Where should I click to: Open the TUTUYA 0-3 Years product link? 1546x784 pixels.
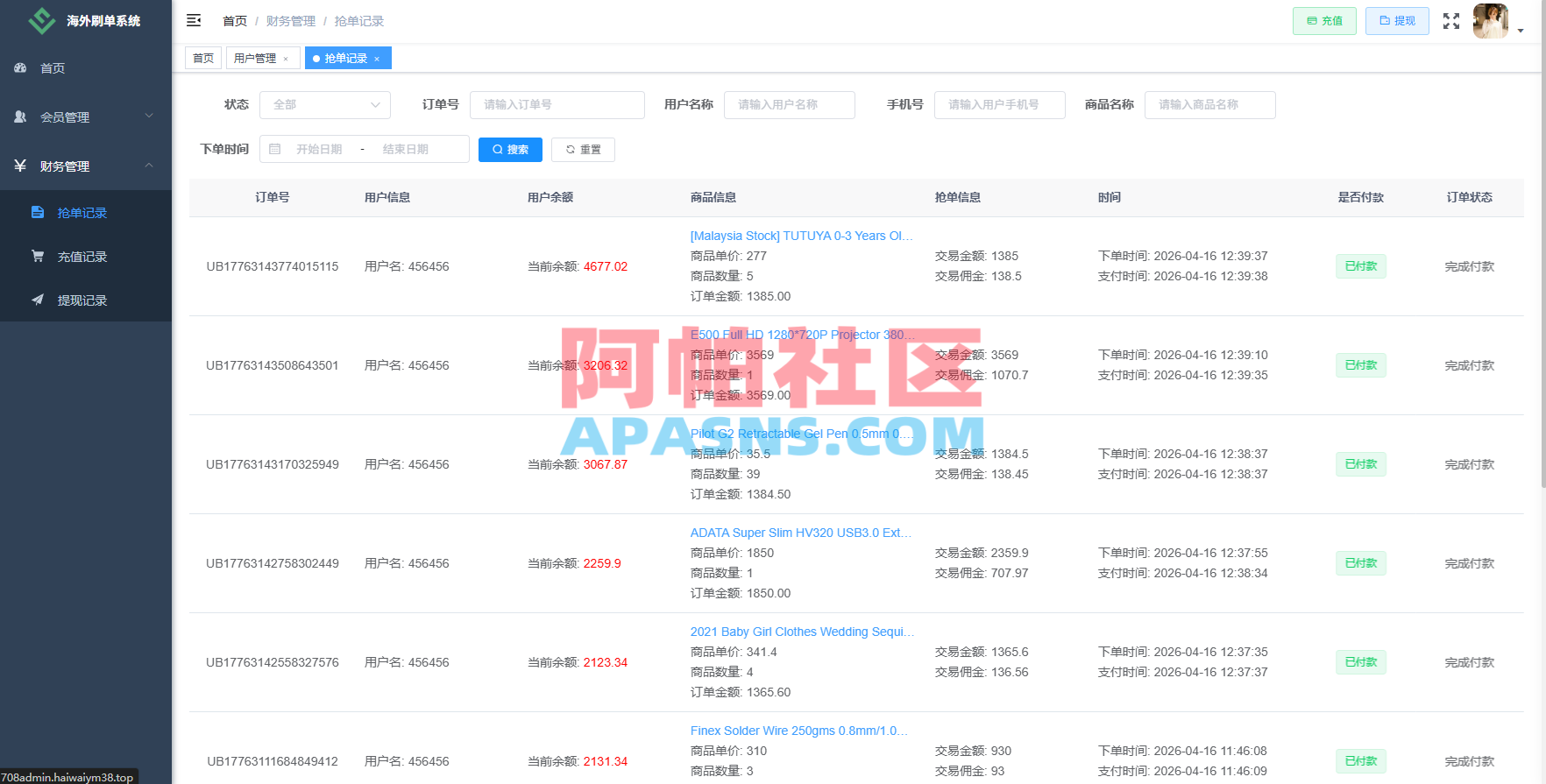pyautogui.click(x=801, y=236)
